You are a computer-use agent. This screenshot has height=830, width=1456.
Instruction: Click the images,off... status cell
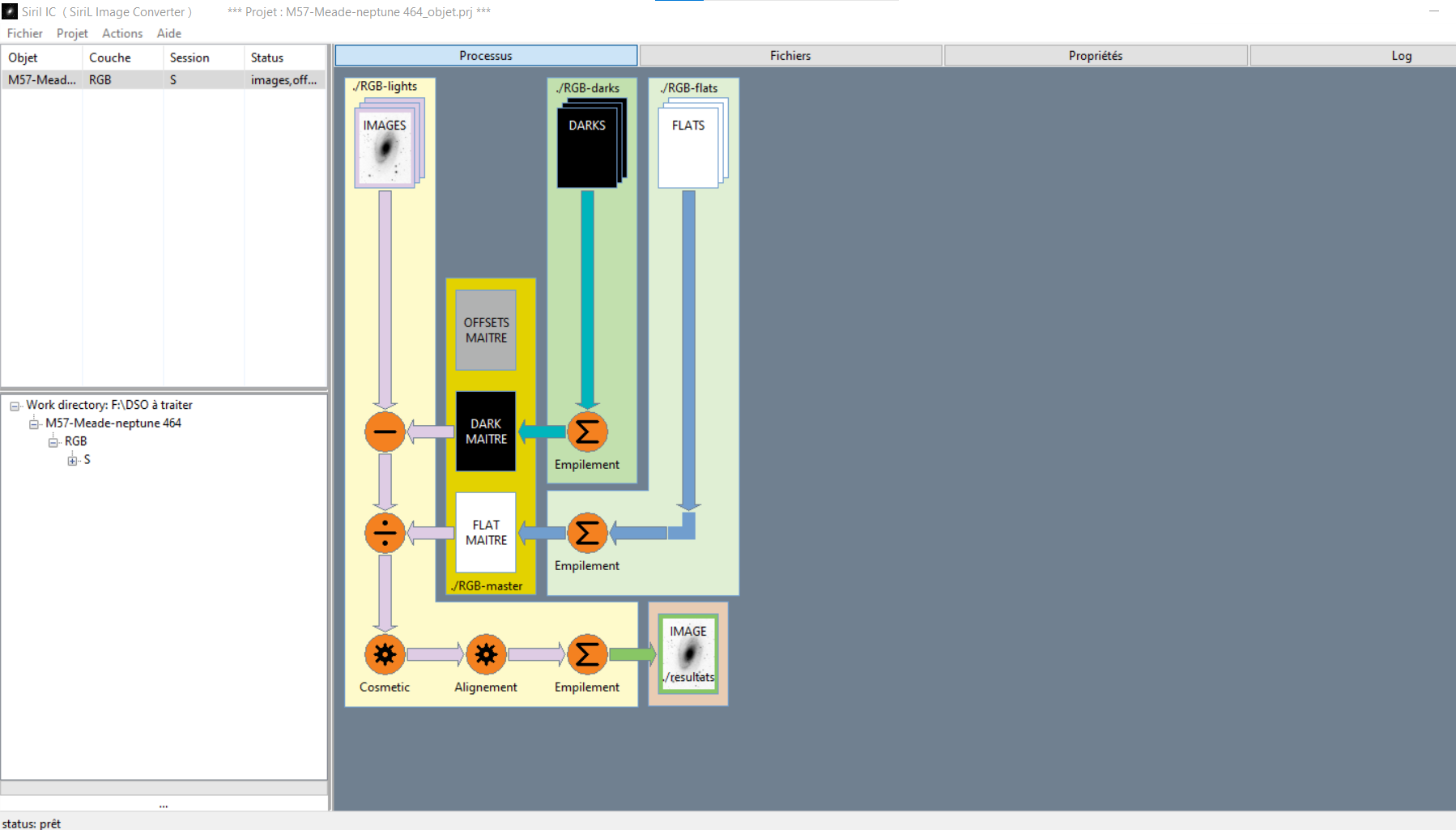[x=285, y=79]
